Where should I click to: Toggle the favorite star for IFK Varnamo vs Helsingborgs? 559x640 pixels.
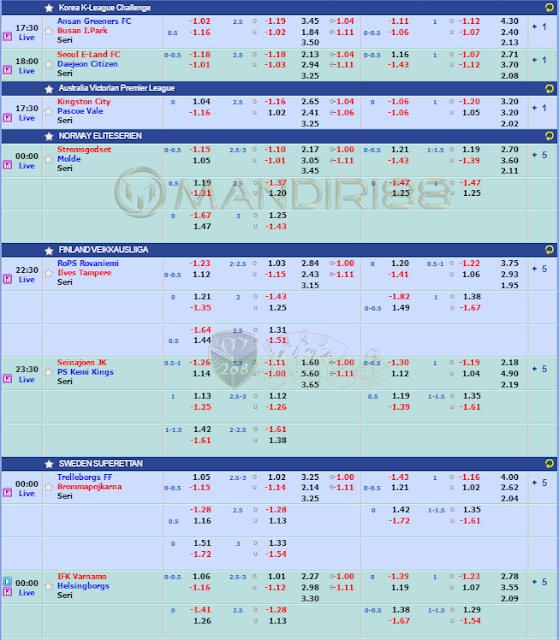(49, 586)
